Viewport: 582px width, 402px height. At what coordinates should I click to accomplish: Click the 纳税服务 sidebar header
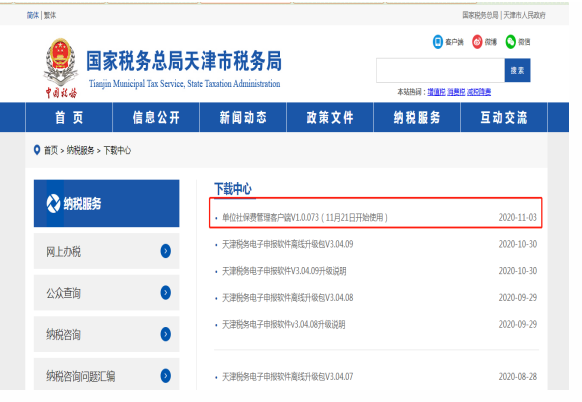[x=107, y=203]
